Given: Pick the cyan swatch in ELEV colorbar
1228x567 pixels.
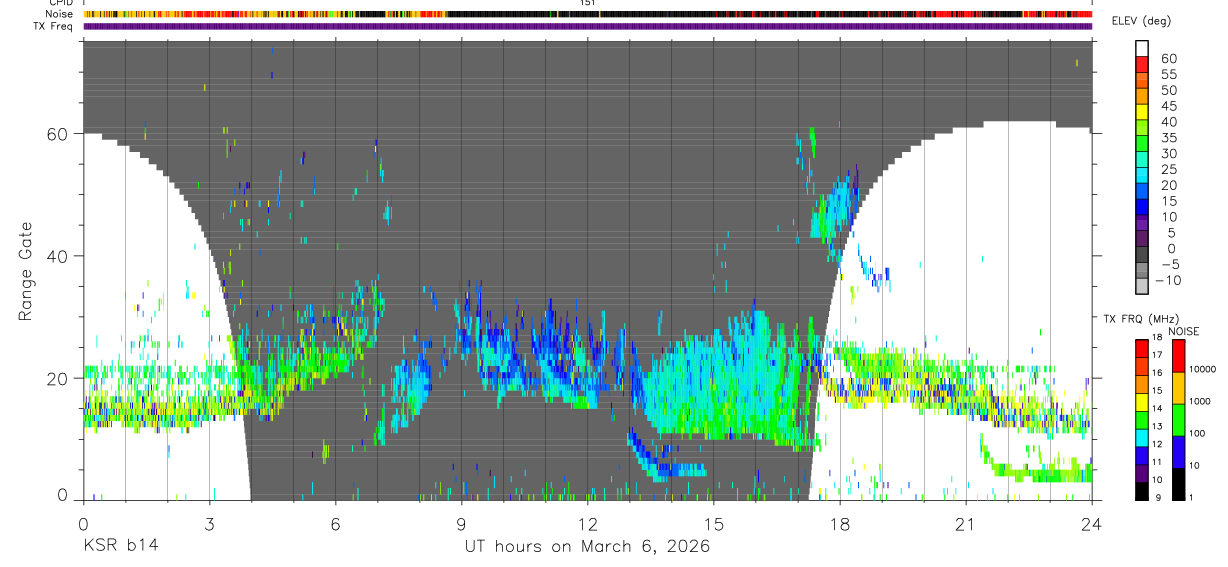Looking at the screenshot, I should pos(1142,175).
